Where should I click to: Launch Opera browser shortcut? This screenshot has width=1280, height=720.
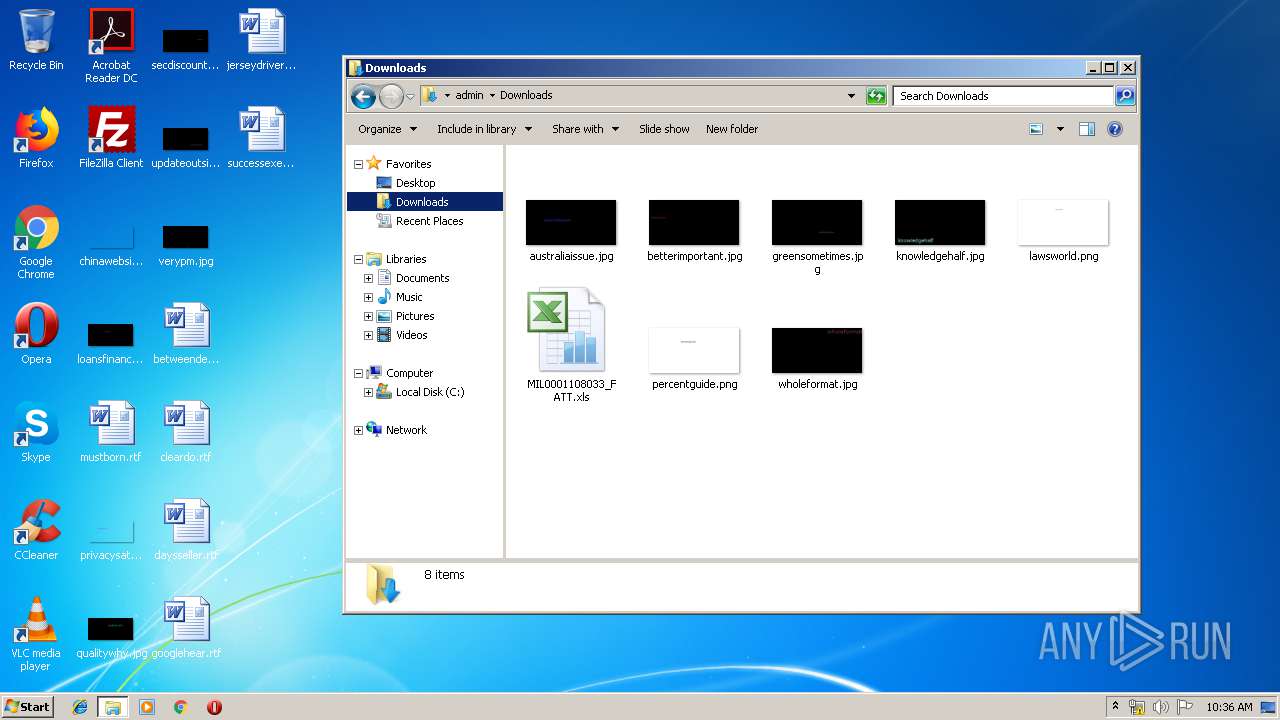(36, 334)
